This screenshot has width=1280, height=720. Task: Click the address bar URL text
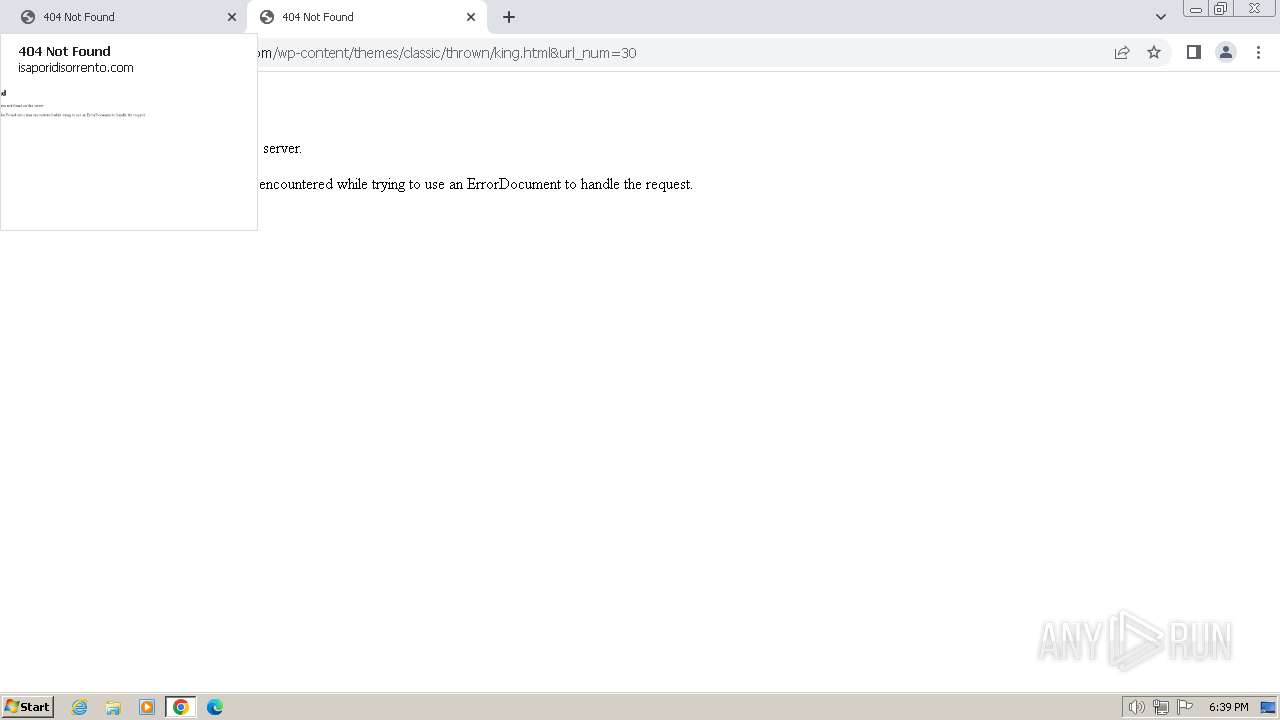(x=447, y=53)
